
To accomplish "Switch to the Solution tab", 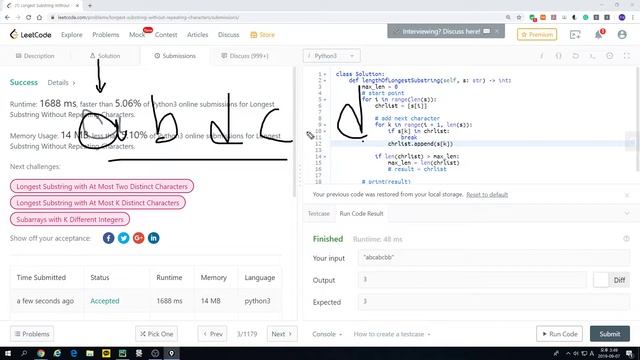I will click(x=105, y=56).
